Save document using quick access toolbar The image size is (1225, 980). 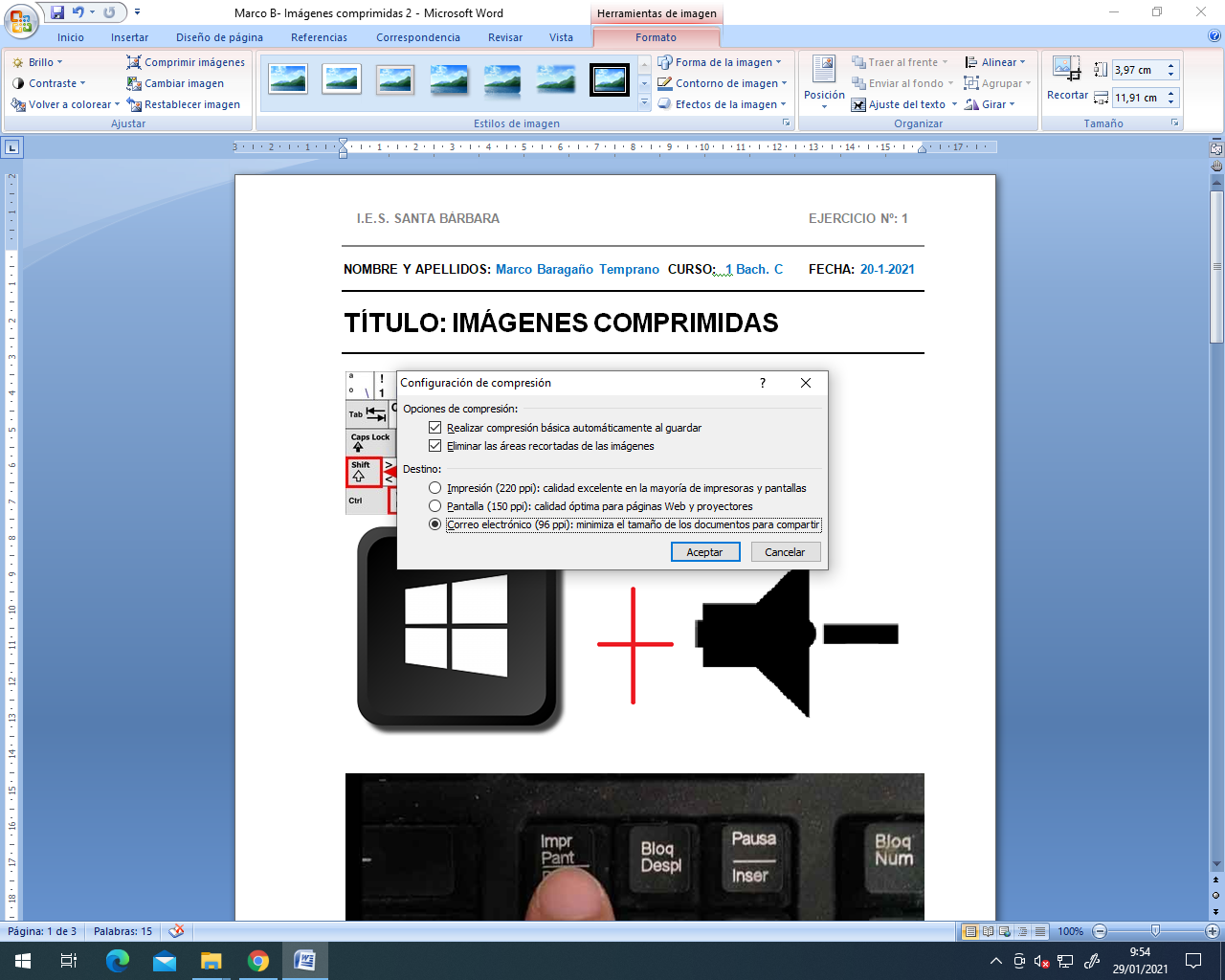pyautogui.click(x=57, y=12)
